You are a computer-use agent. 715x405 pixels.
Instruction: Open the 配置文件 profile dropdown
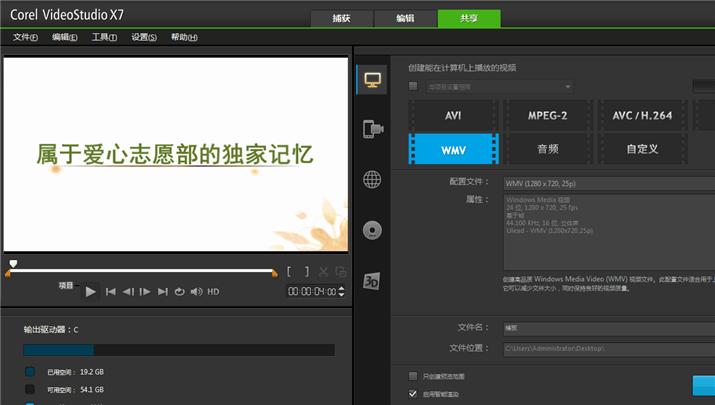[x=609, y=183]
